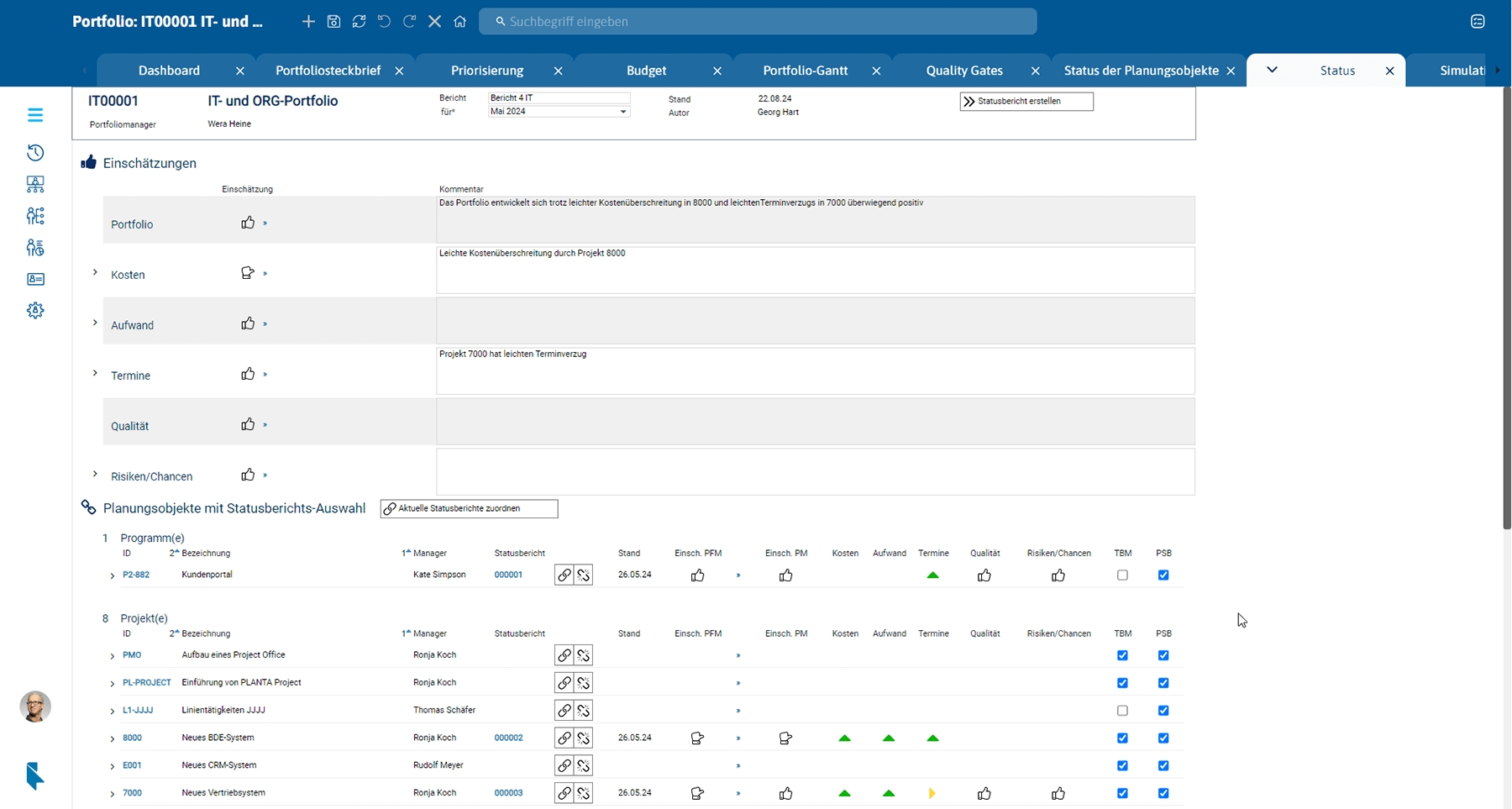
Task: Expand project 7000 Neues Vertriebsystem
Action: (x=113, y=794)
